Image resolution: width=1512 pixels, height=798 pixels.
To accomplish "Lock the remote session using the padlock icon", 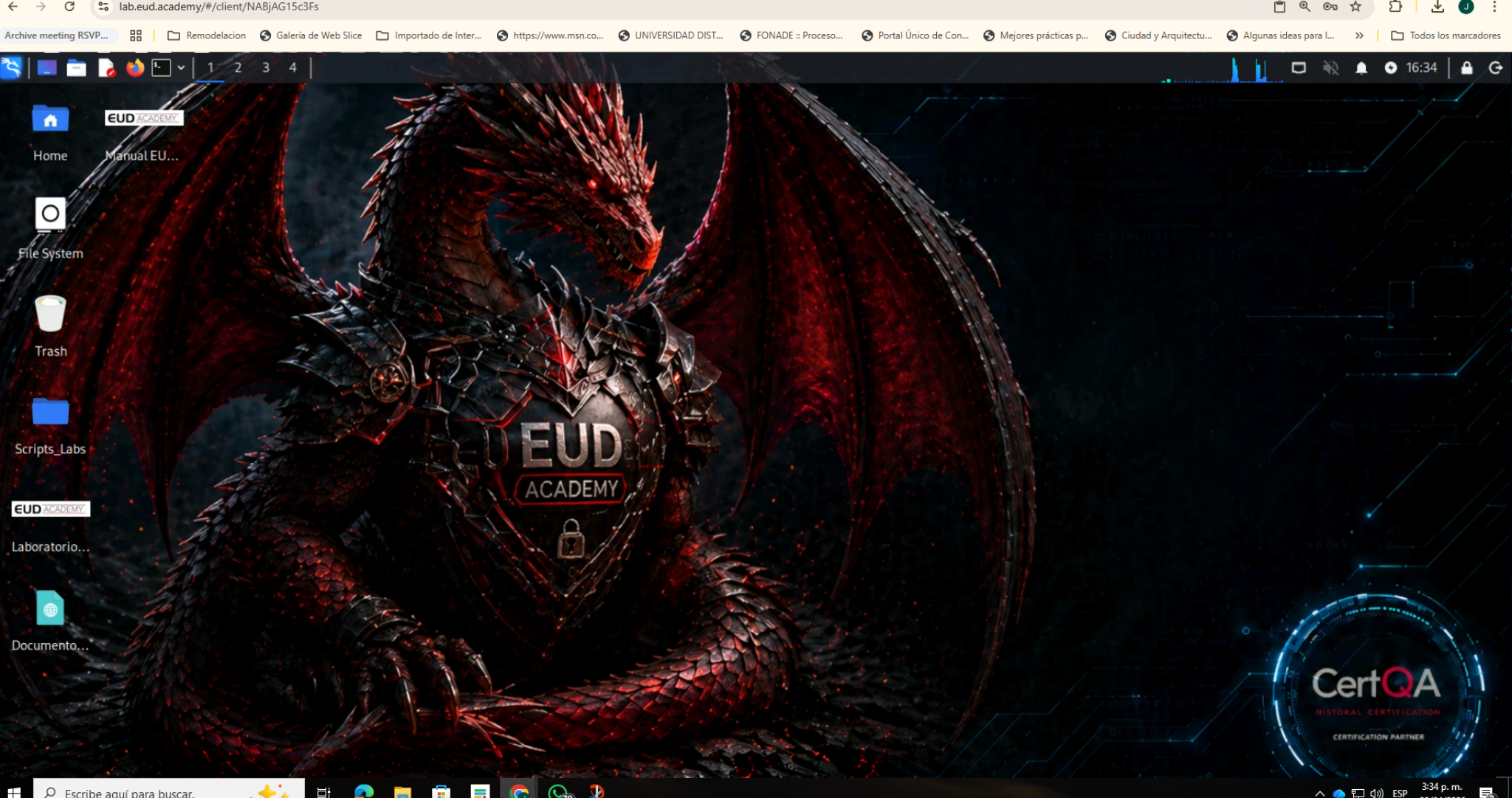I will click(x=1465, y=67).
